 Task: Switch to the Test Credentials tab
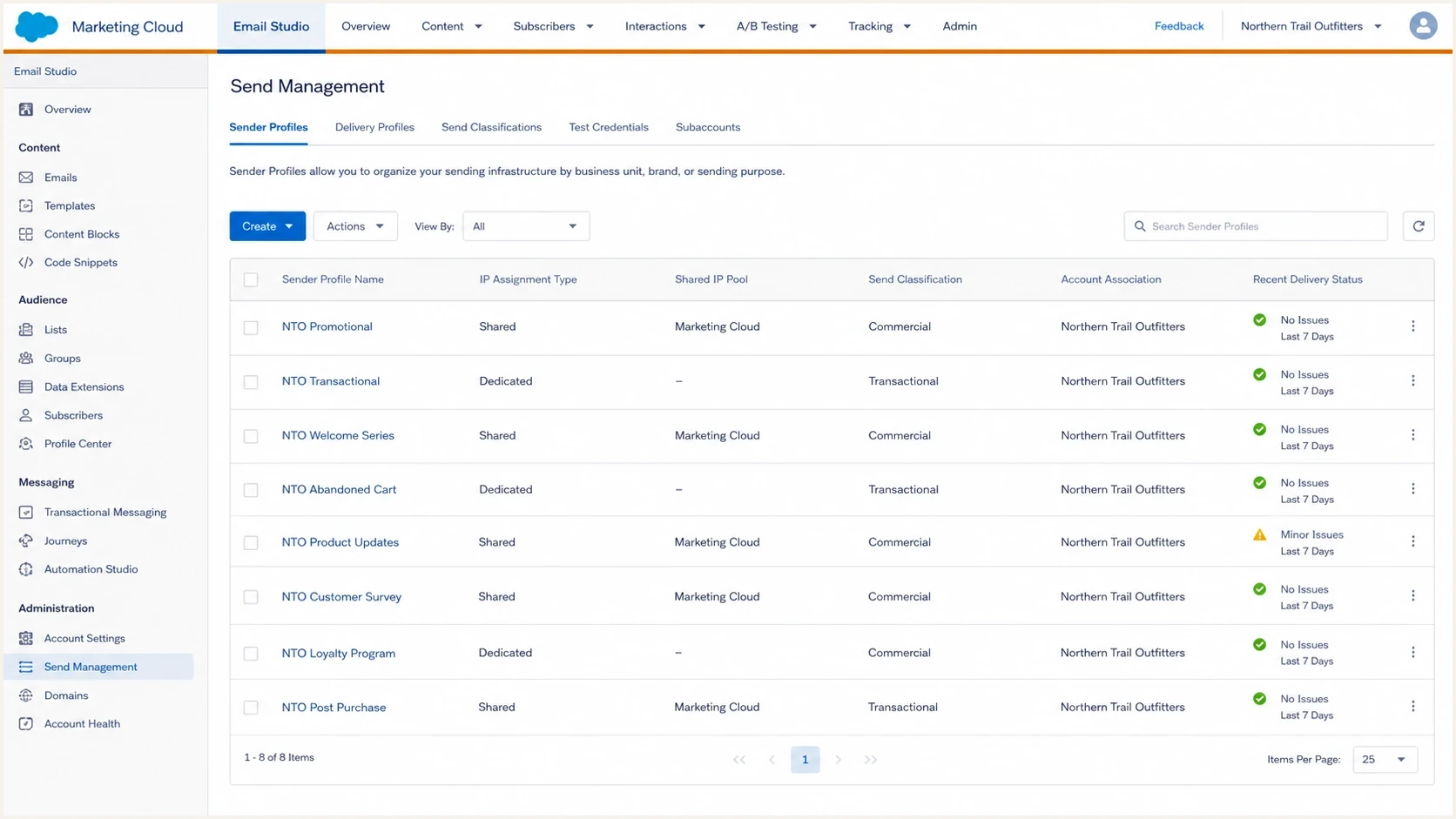(609, 127)
